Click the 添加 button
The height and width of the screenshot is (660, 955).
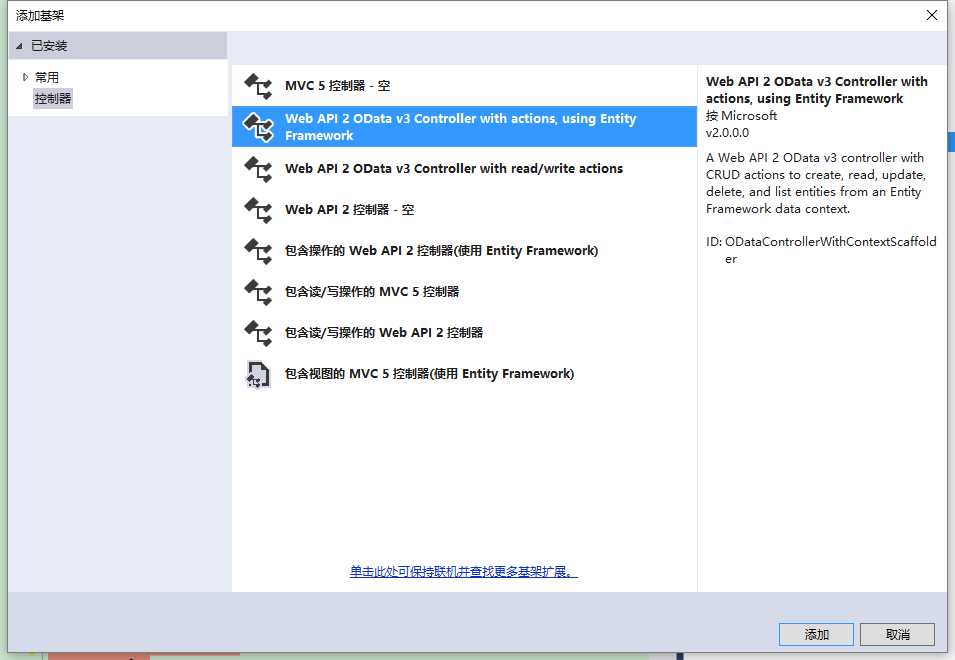point(816,634)
